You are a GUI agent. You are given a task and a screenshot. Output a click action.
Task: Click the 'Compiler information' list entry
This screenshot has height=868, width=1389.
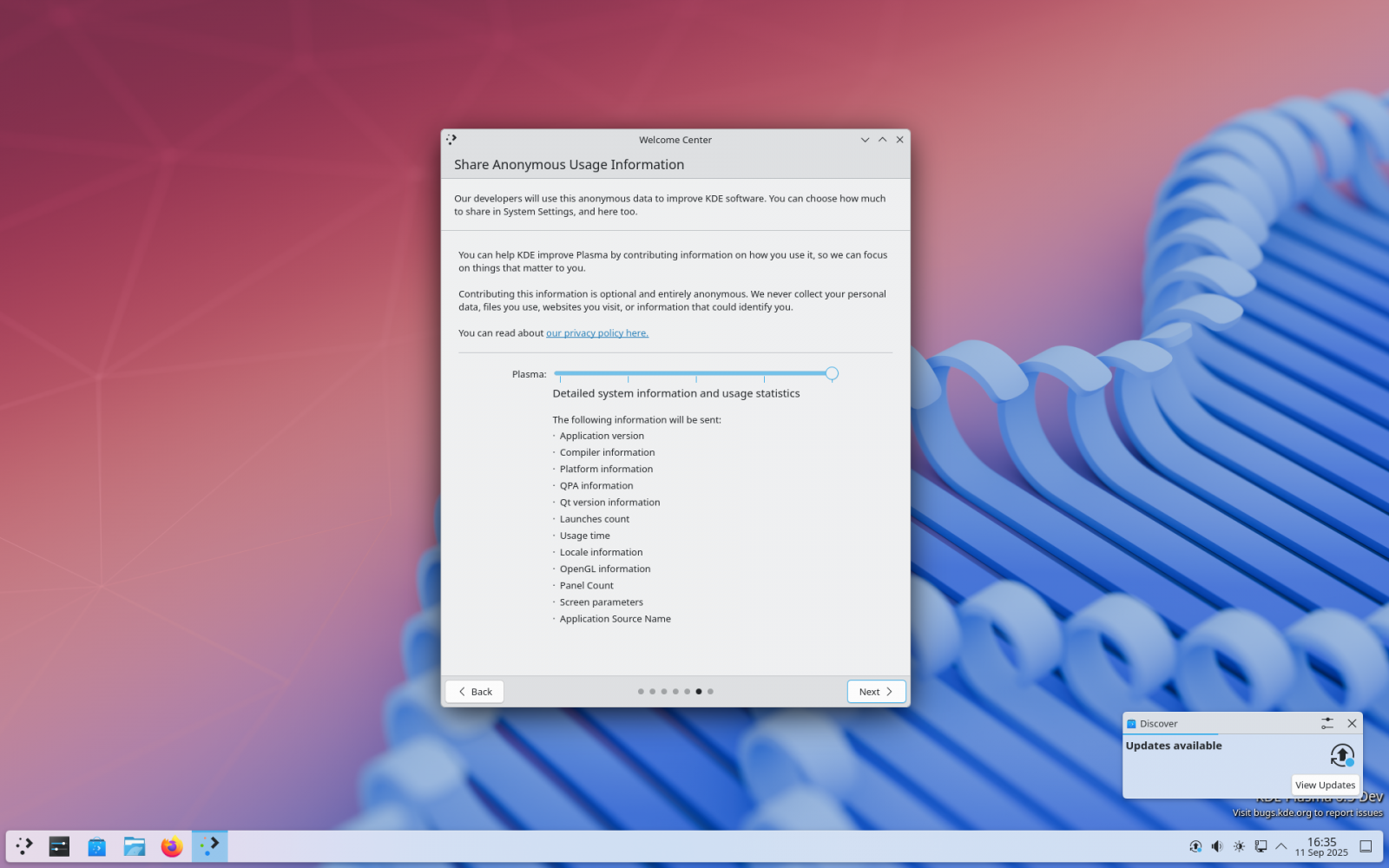pyautogui.click(x=608, y=452)
